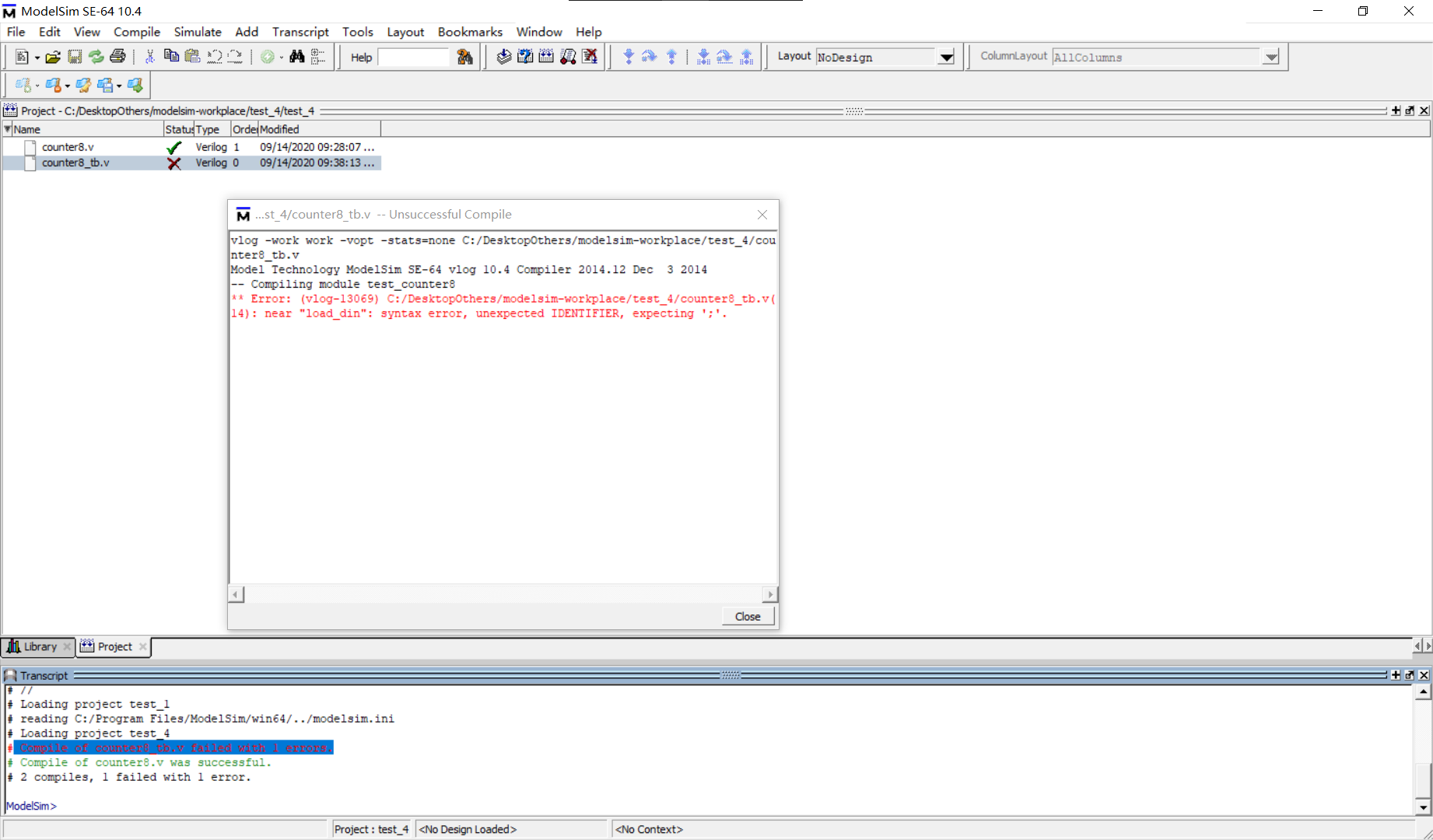Click the Transcript pane zoom plus icon
Image resolution: width=1433 pixels, height=840 pixels.
1396,675
